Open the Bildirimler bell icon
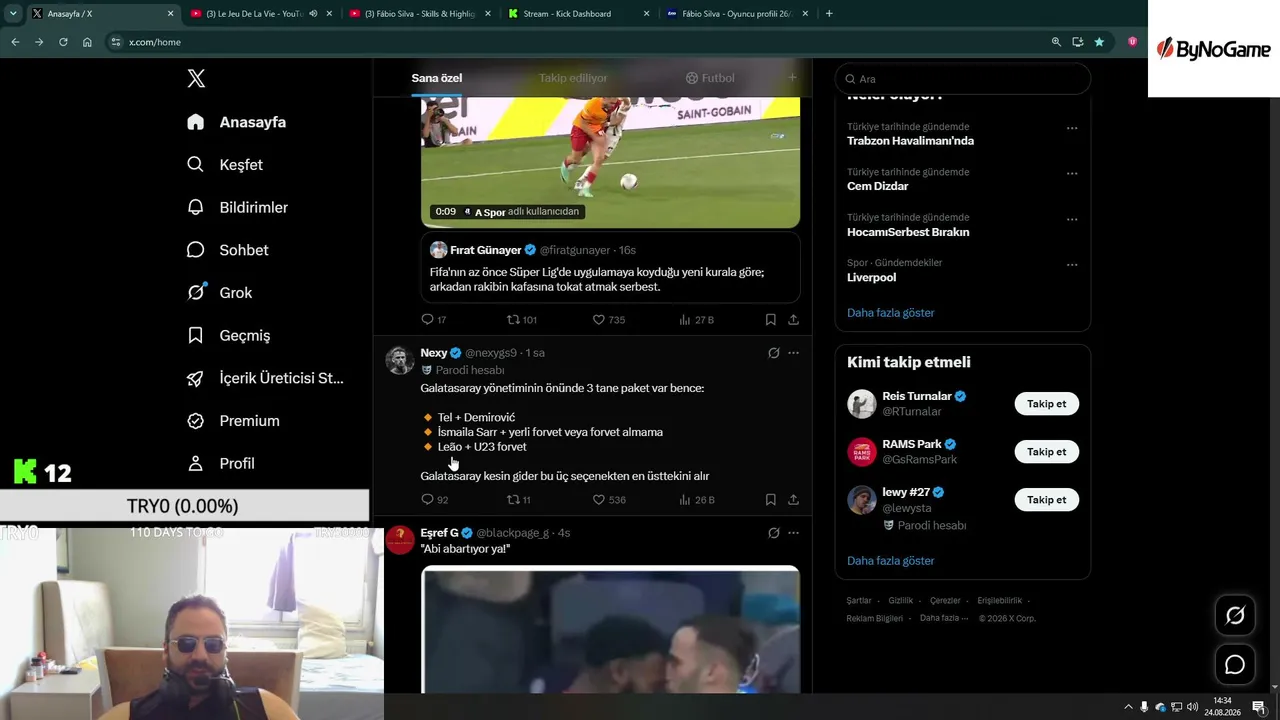This screenshot has width=1280, height=720. click(x=196, y=207)
